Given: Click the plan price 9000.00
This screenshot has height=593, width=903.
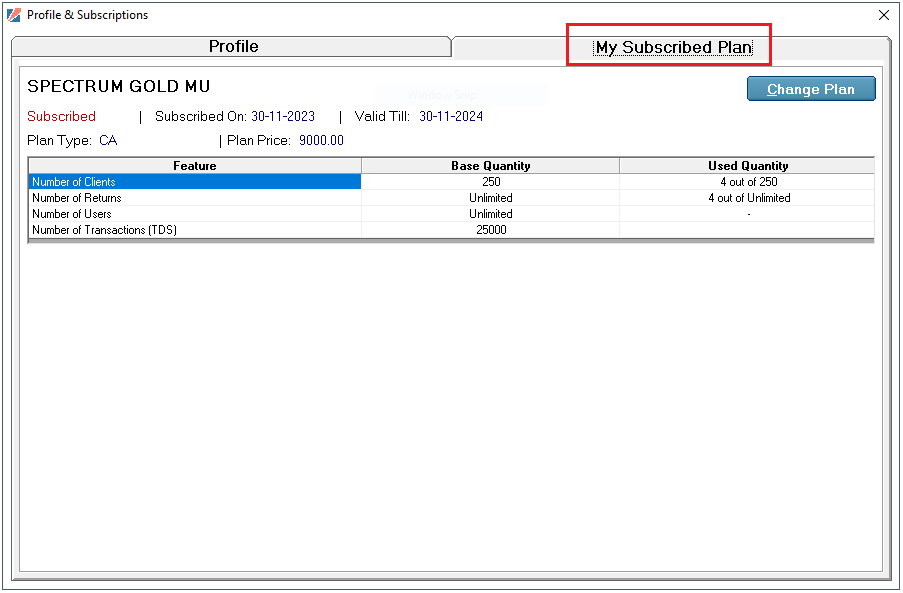Looking at the screenshot, I should click(x=321, y=140).
